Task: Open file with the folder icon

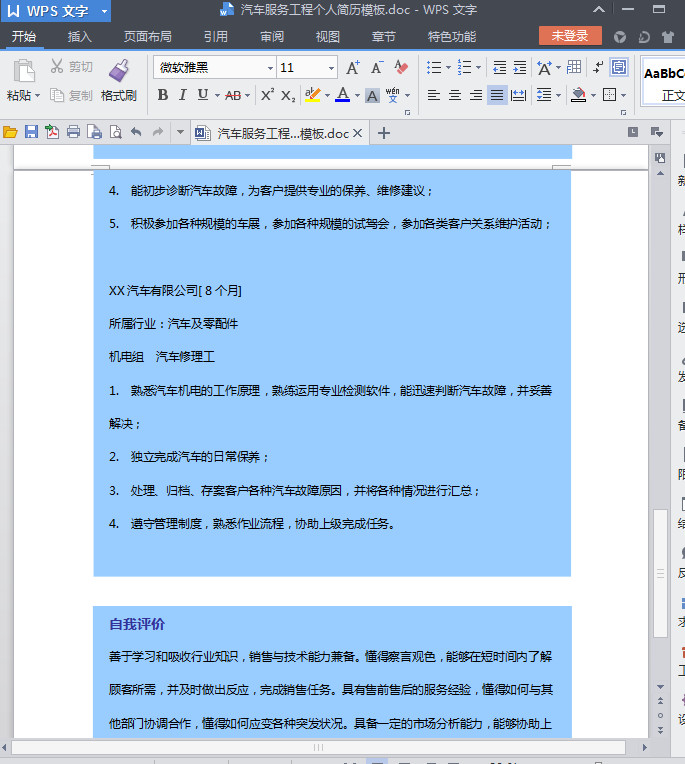Action: point(10,132)
